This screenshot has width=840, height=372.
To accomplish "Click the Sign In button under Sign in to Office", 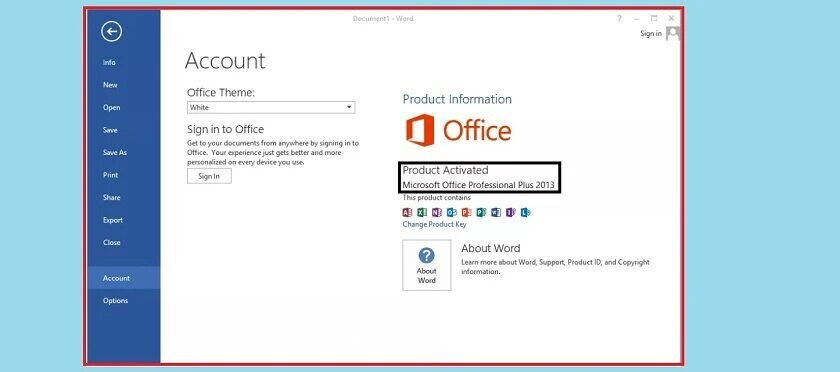I will pyautogui.click(x=209, y=176).
